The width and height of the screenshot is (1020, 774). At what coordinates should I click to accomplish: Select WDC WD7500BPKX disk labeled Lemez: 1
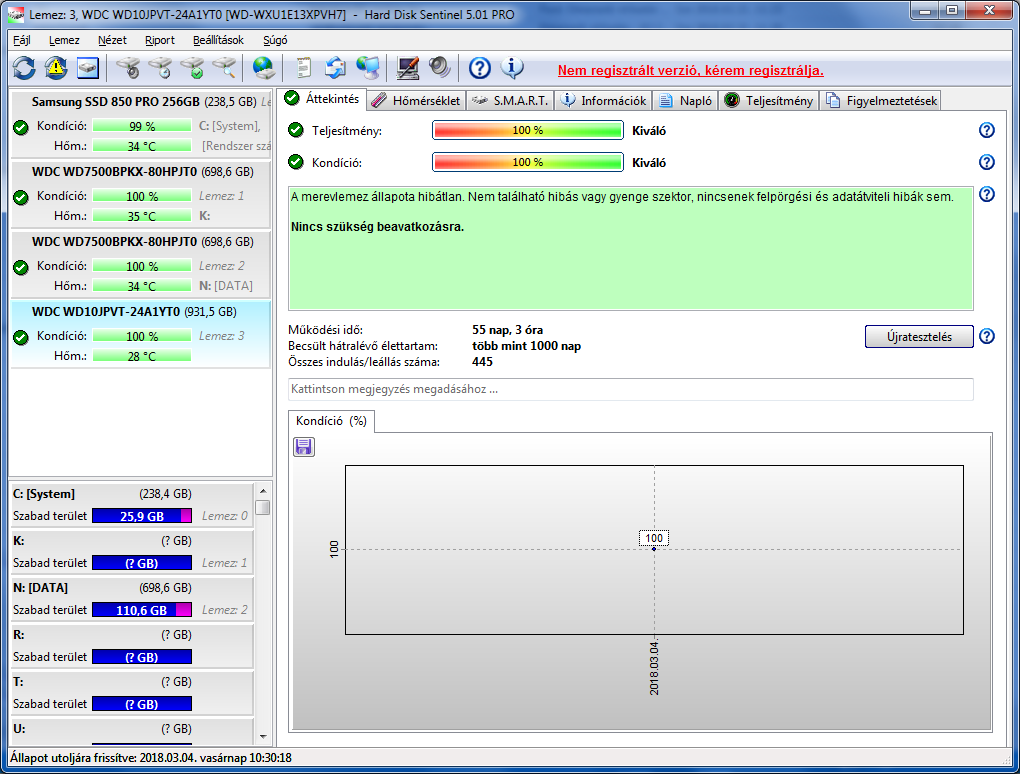click(x=141, y=194)
